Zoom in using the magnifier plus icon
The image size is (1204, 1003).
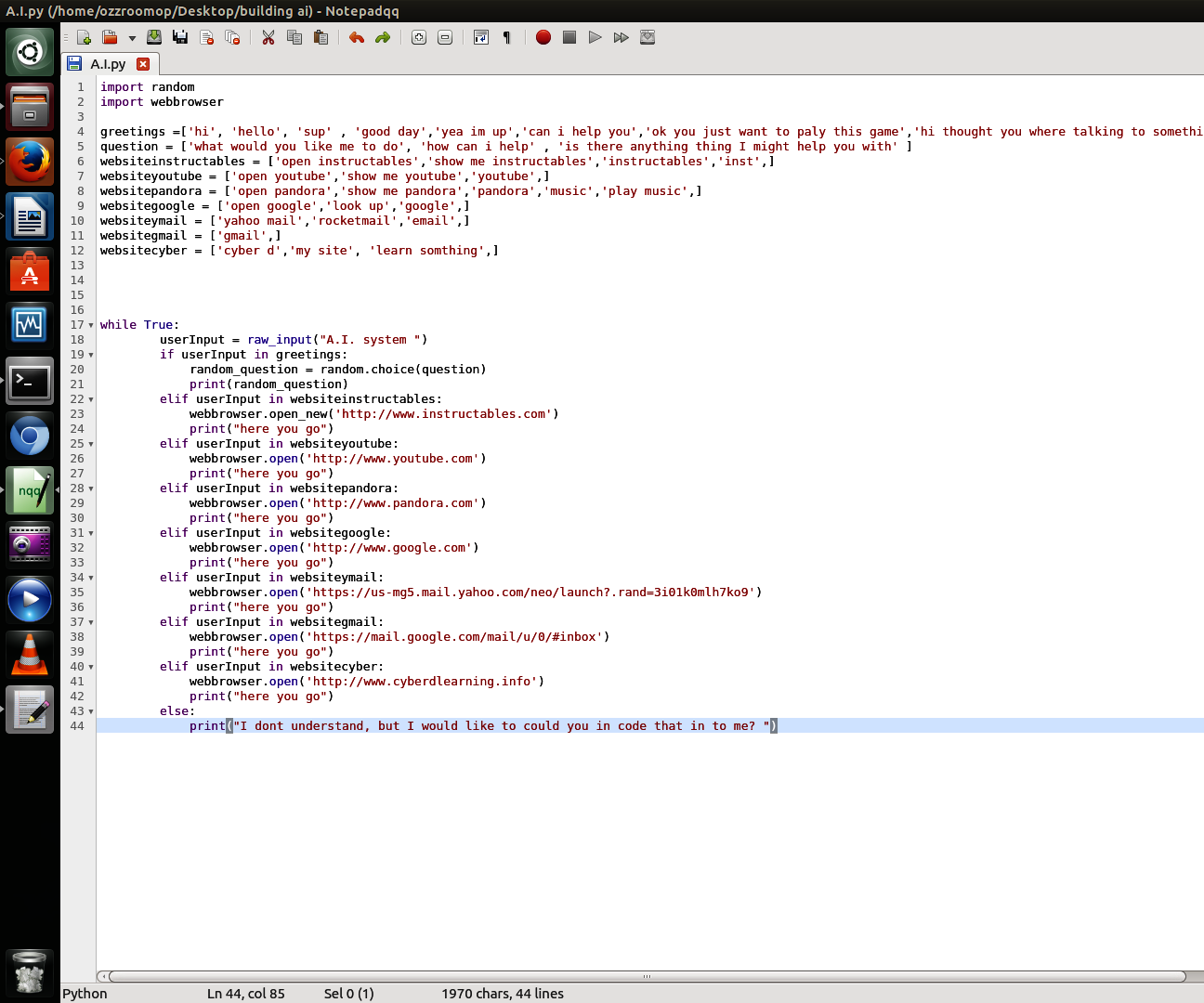click(418, 37)
